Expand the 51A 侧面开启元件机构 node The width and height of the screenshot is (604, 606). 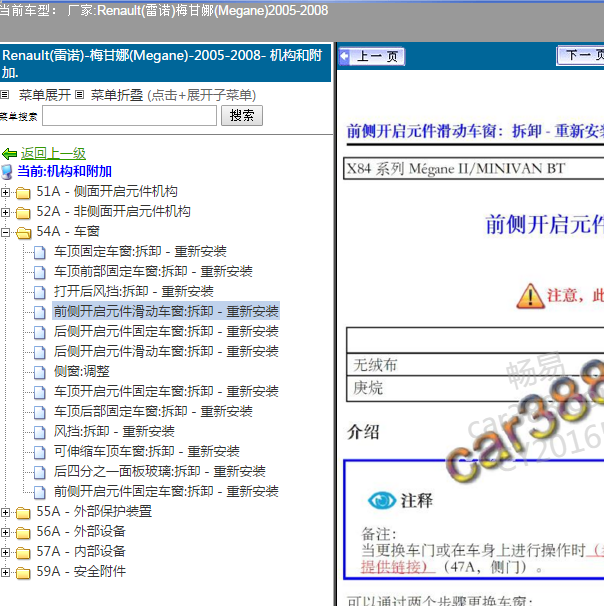pyautogui.click(x=5, y=192)
